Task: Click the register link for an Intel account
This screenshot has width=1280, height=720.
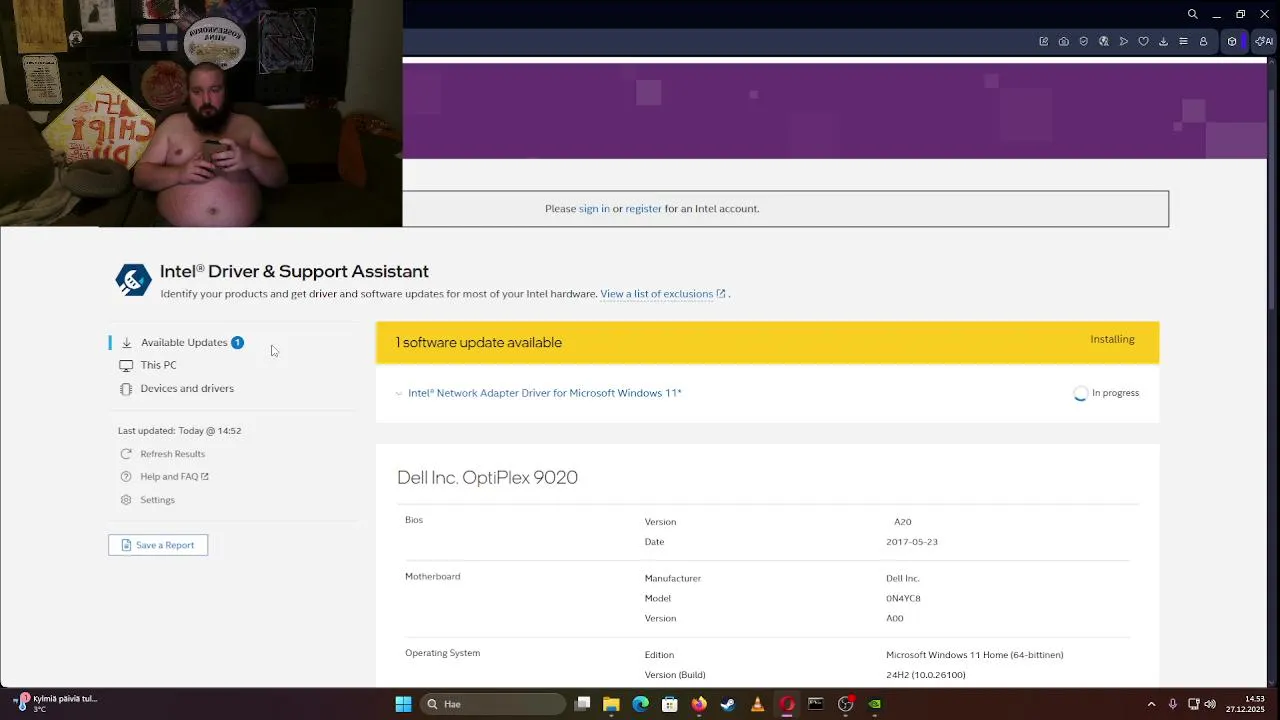Action: pos(643,209)
